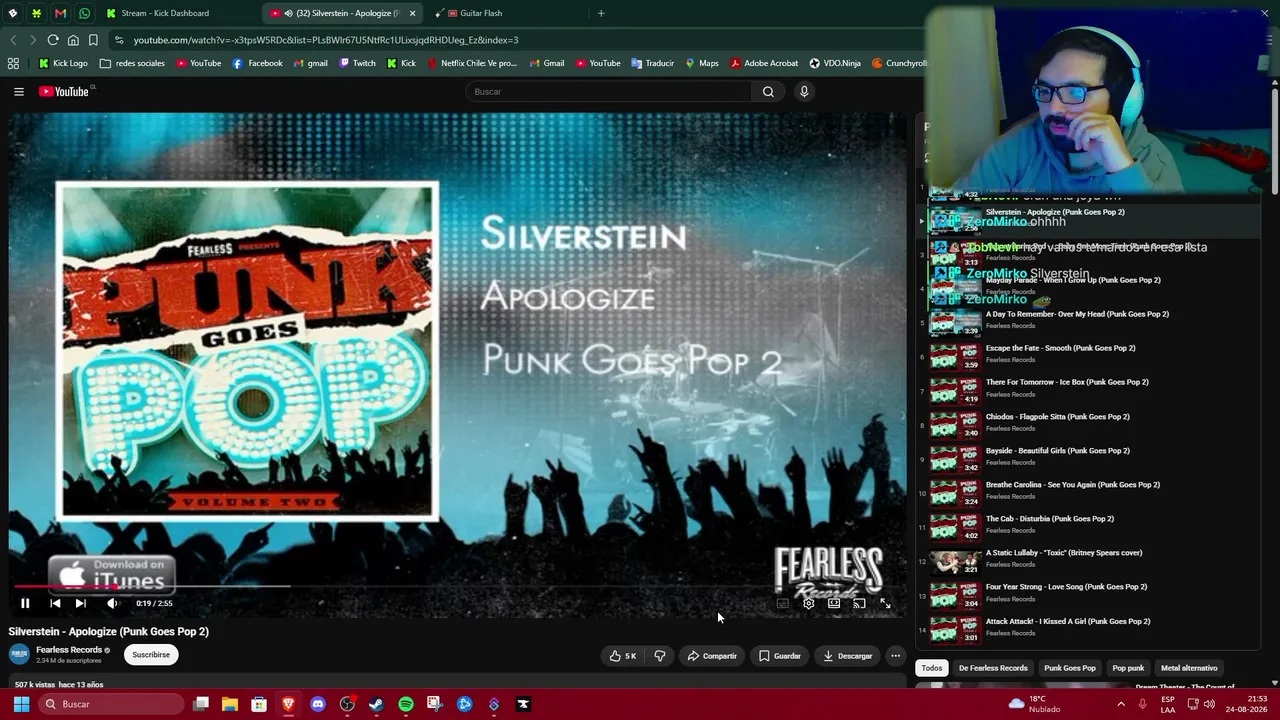Screen dimensions: 1280x720
Task: Download the video with Descargar
Action: [848, 656]
